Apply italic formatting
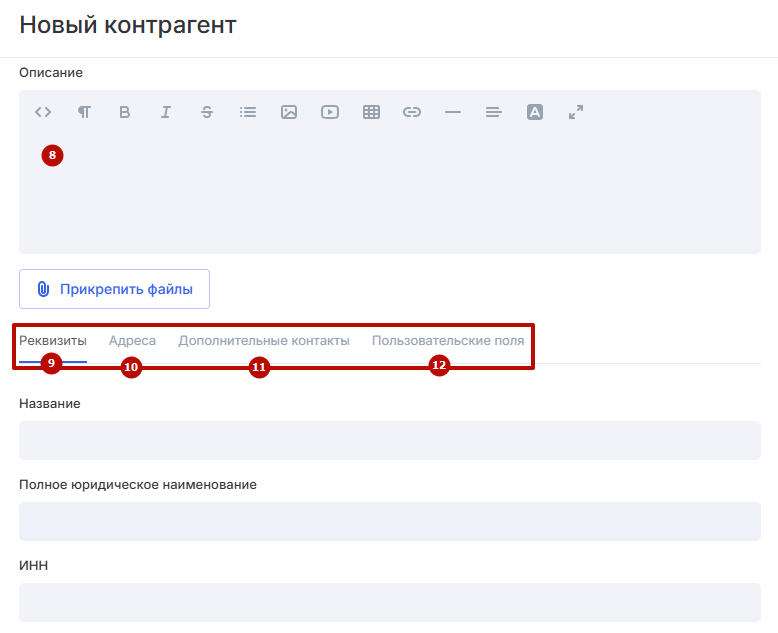 pos(166,112)
